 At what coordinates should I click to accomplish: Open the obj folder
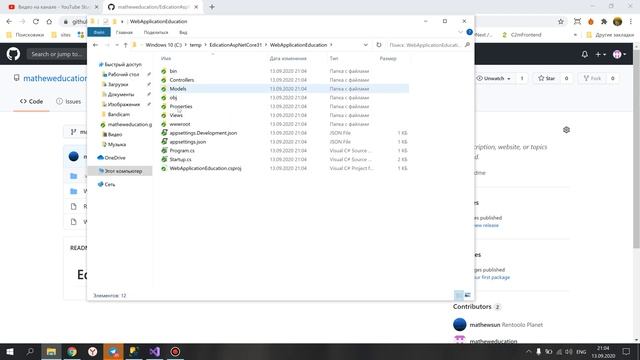click(x=173, y=98)
